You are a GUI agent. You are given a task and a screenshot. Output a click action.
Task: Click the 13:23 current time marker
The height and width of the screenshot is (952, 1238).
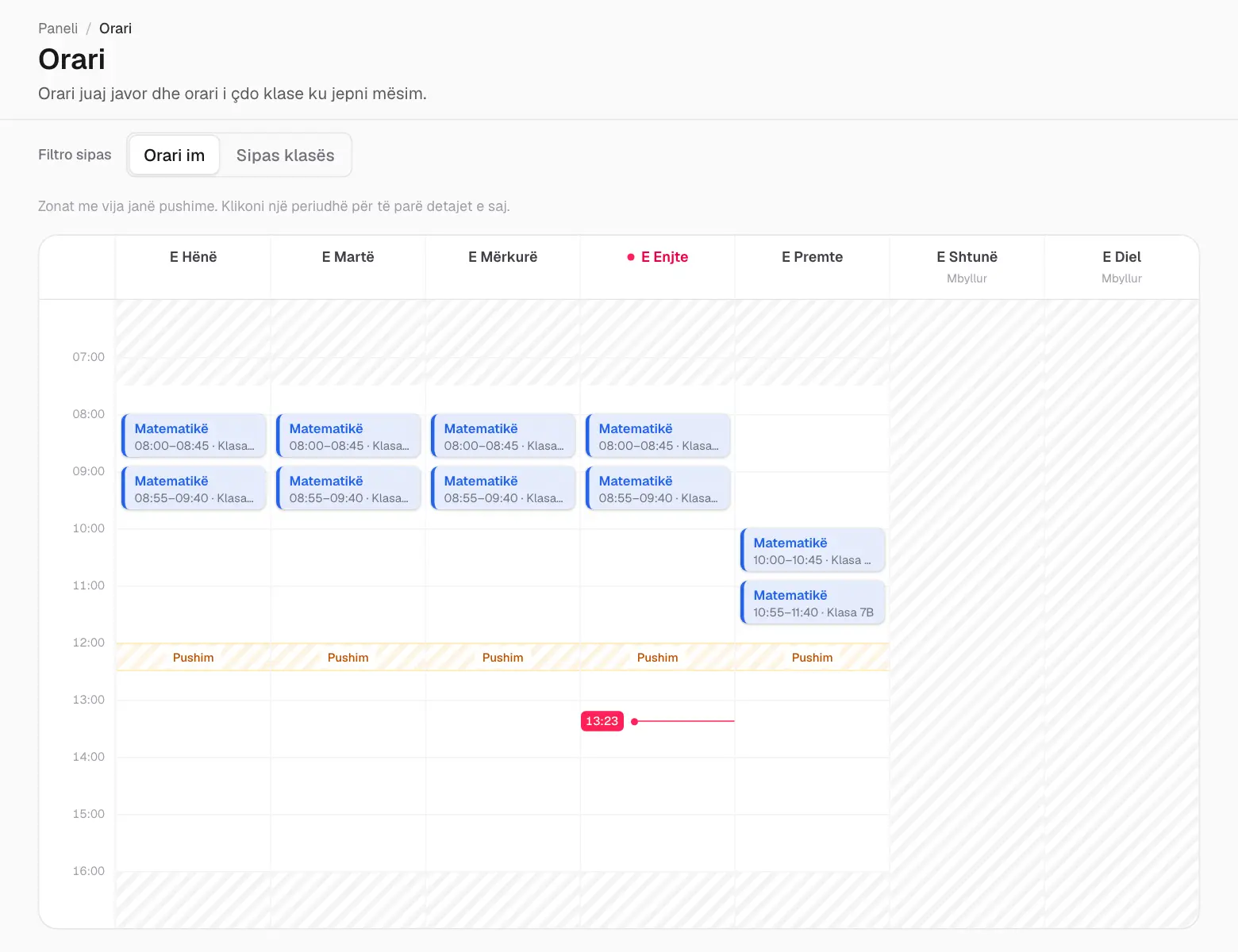pyautogui.click(x=602, y=721)
